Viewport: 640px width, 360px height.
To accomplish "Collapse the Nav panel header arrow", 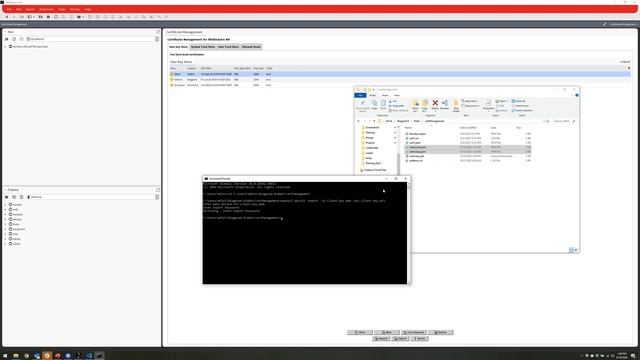I will point(5,32).
